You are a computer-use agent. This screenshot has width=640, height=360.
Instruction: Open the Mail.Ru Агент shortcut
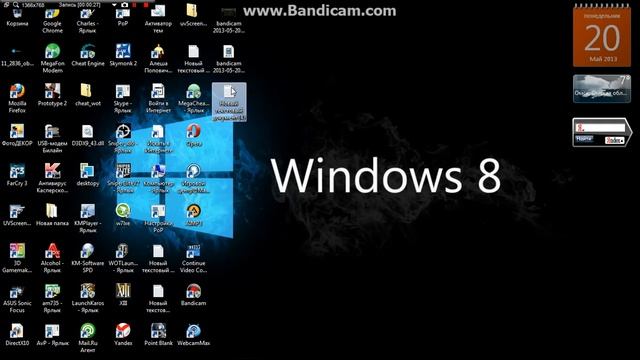(87, 338)
